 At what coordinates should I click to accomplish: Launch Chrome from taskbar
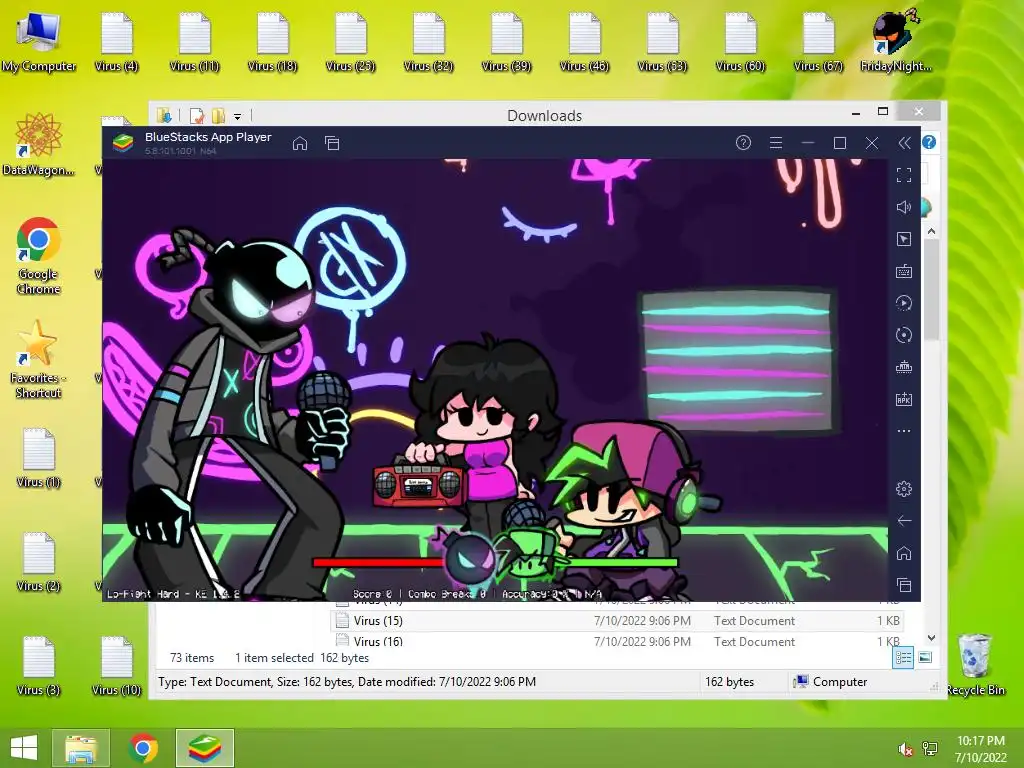pyautogui.click(x=143, y=748)
